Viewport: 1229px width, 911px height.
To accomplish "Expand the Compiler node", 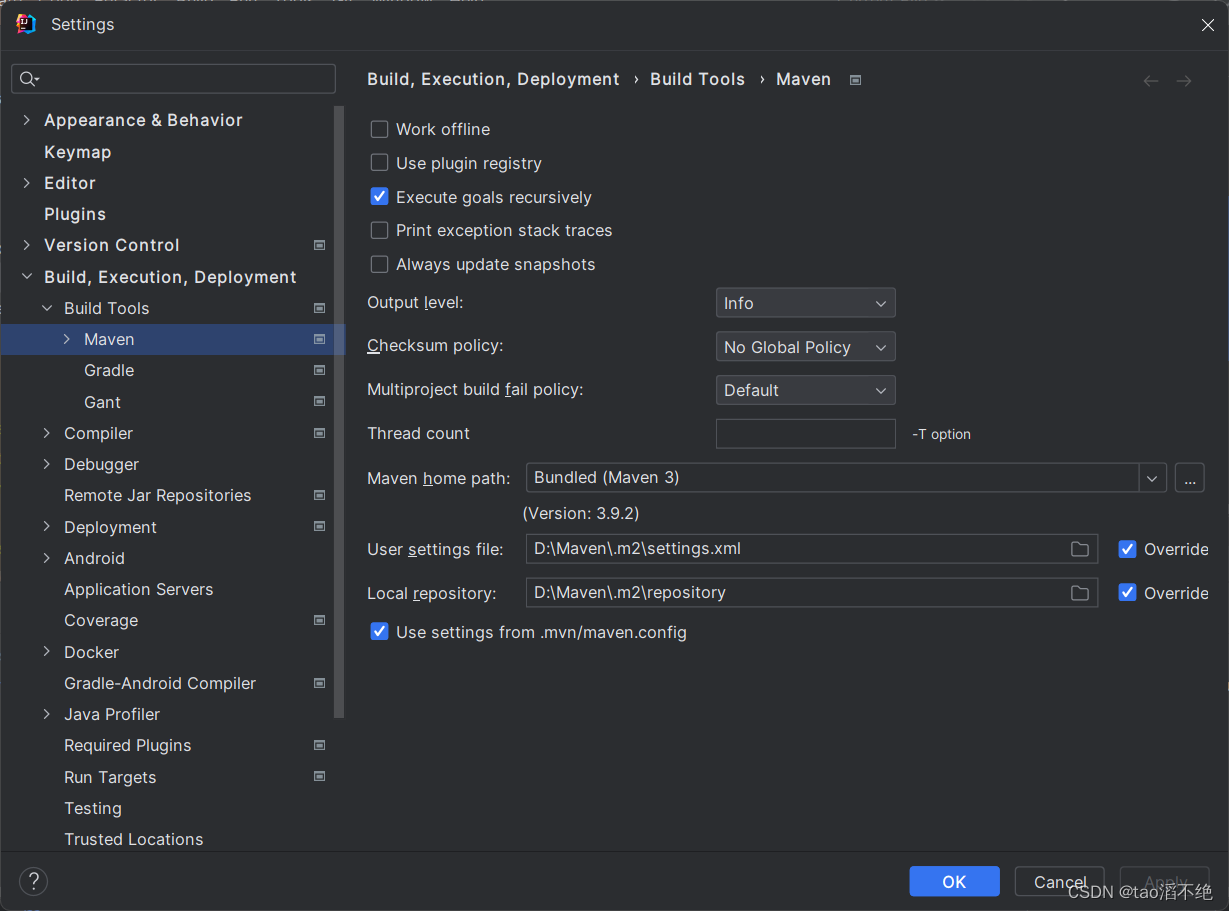I will (x=47, y=433).
